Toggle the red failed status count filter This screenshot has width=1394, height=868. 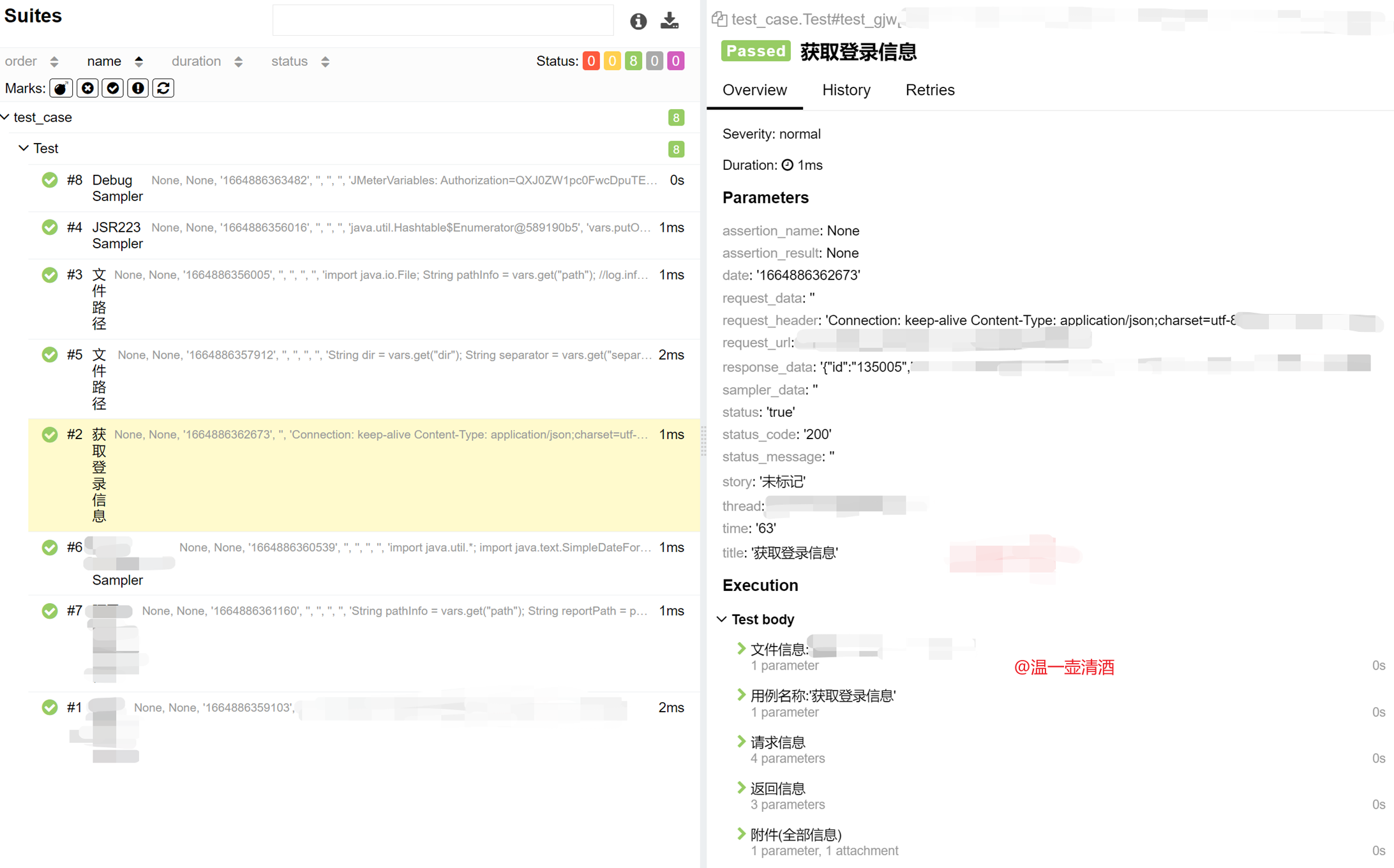(590, 61)
